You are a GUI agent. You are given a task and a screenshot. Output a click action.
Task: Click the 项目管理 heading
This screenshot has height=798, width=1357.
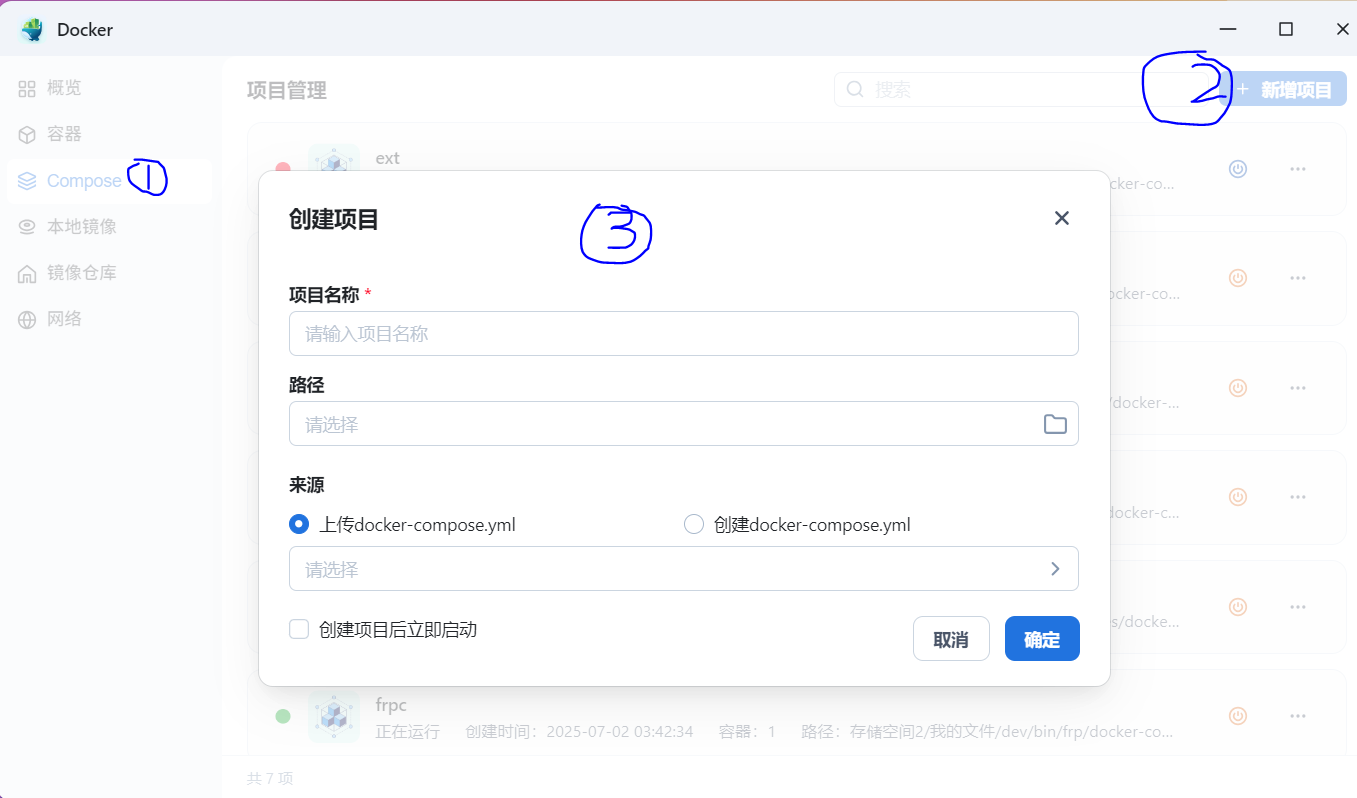coord(287,90)
